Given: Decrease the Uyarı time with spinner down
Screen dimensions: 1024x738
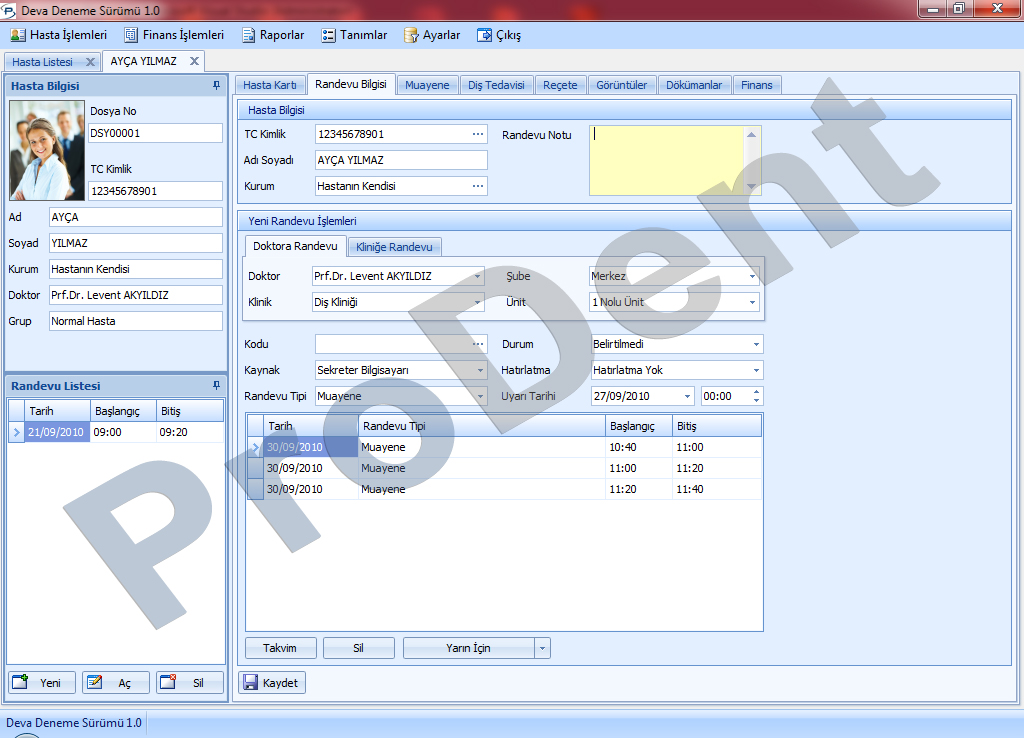Looking at the screenshot, I should click(x=756, y=400).
